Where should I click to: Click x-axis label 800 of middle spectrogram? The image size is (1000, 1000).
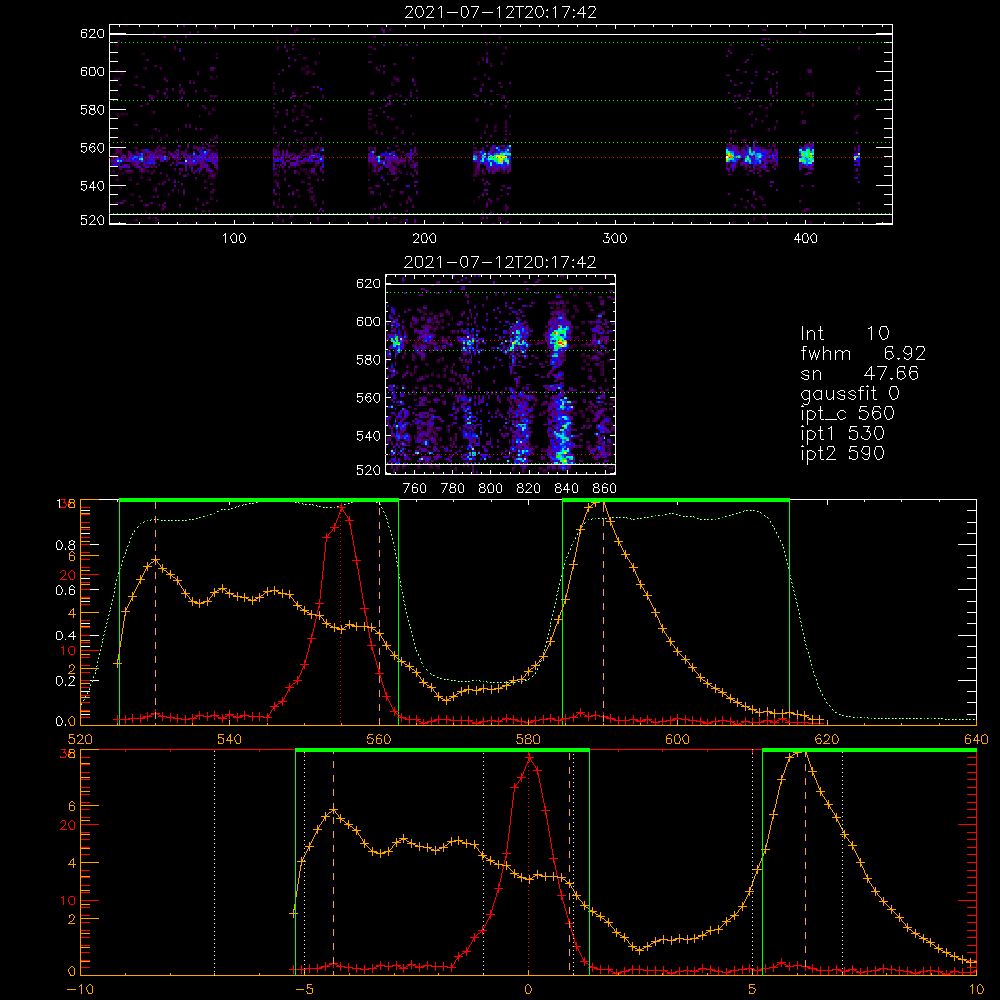click(x=490, y=489)
